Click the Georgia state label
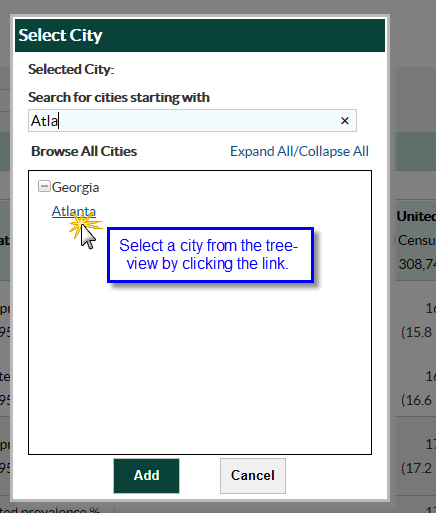 76,187
